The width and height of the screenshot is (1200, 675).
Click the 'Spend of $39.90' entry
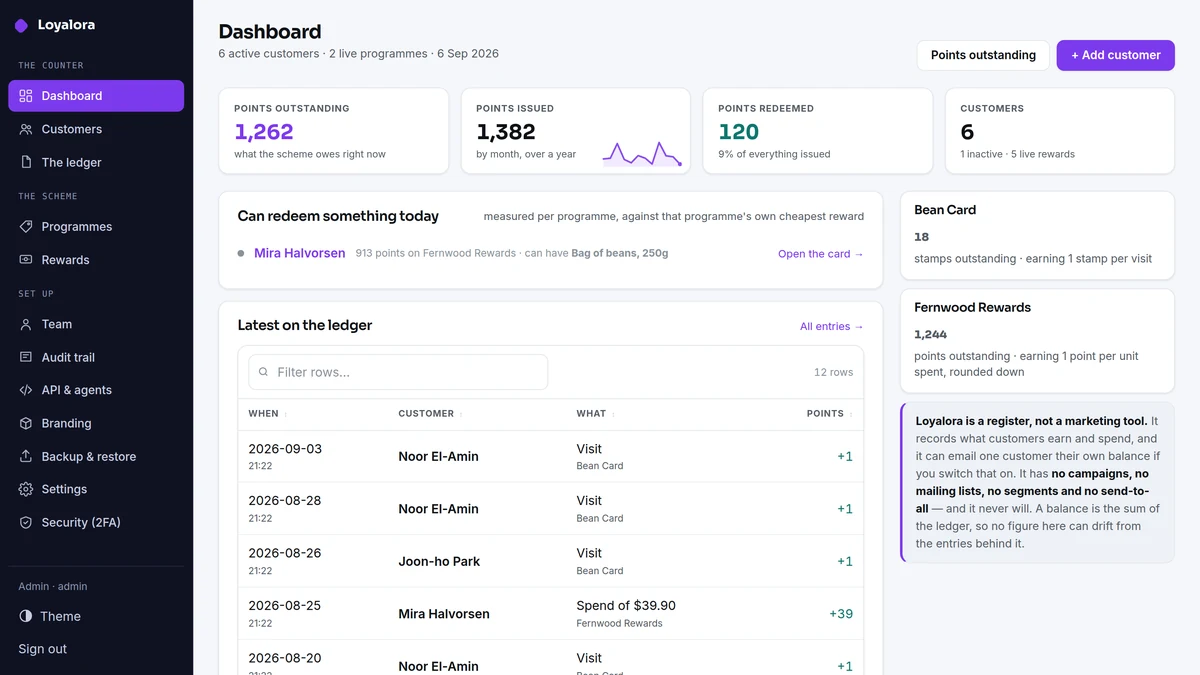[626, 605]
